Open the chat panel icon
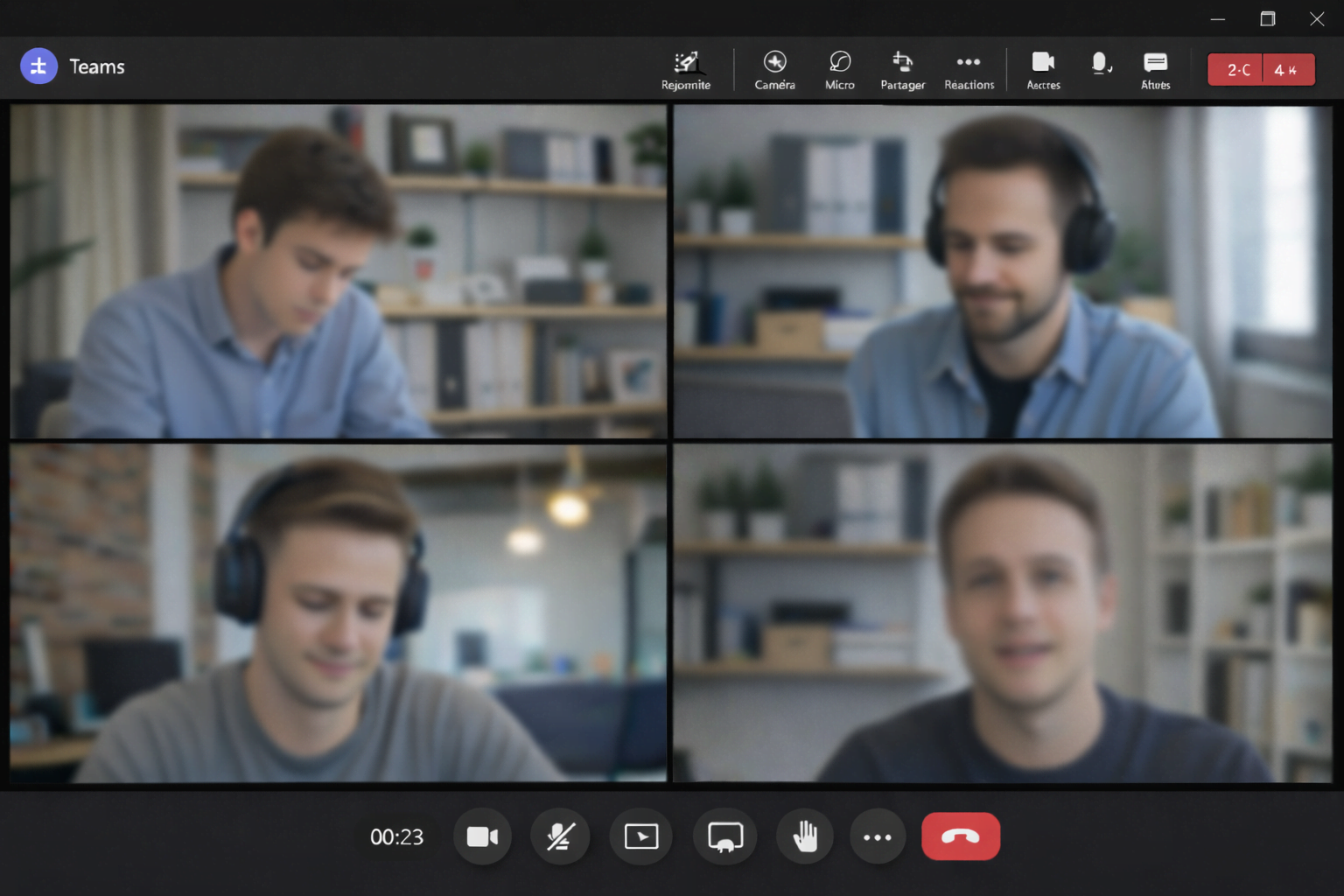 (1155, 70)
